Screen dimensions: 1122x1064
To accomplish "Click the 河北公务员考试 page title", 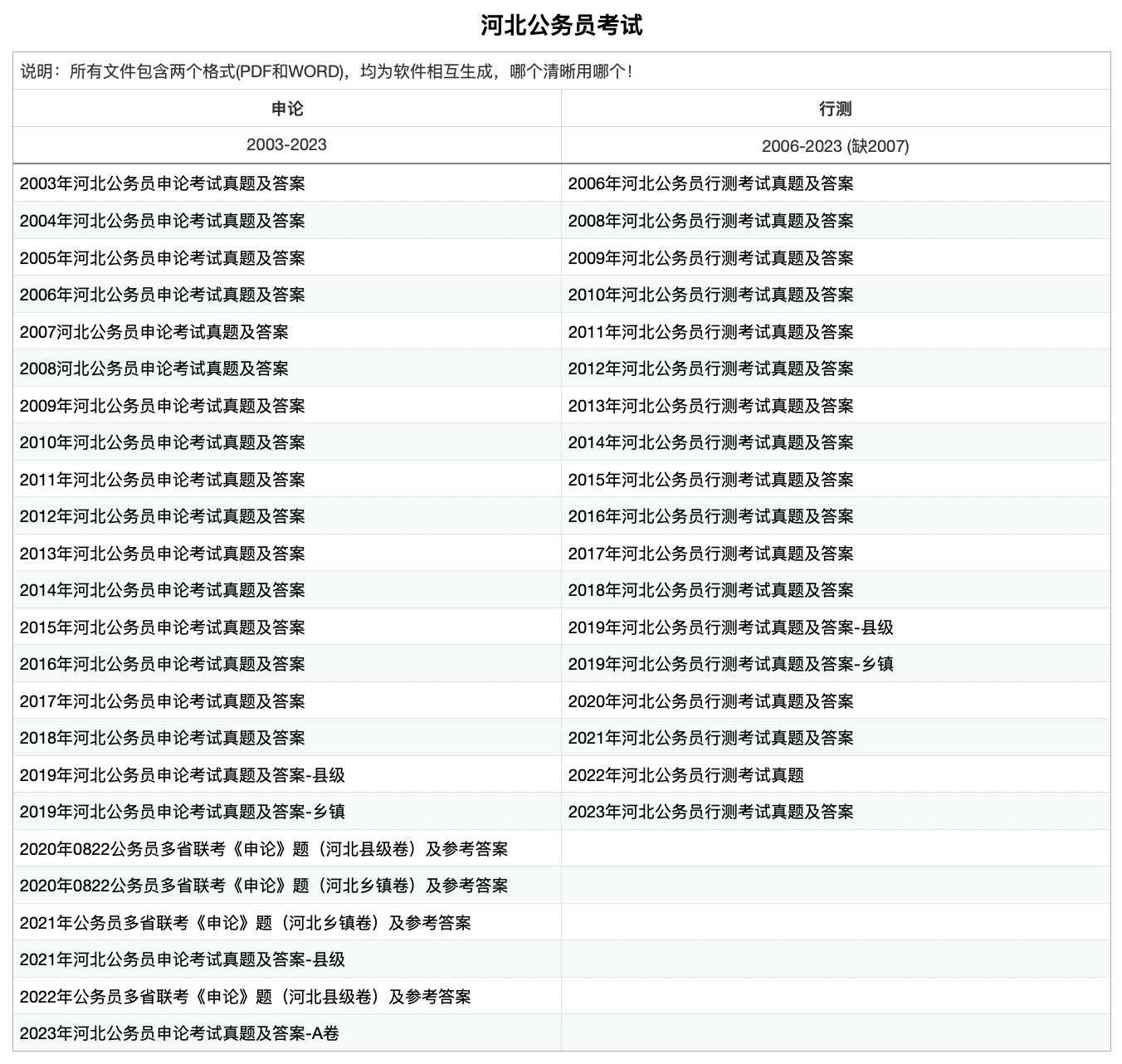I will click(x=561, y=26).
